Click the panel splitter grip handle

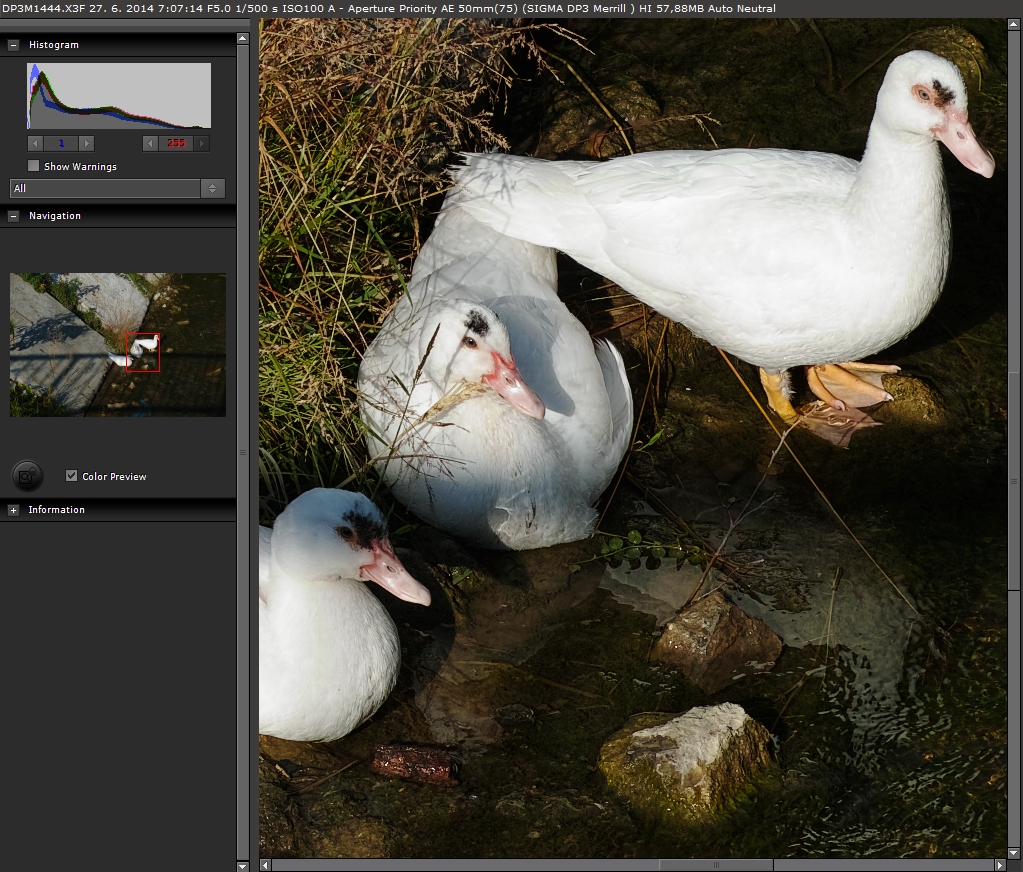click(x=241, y=452)
